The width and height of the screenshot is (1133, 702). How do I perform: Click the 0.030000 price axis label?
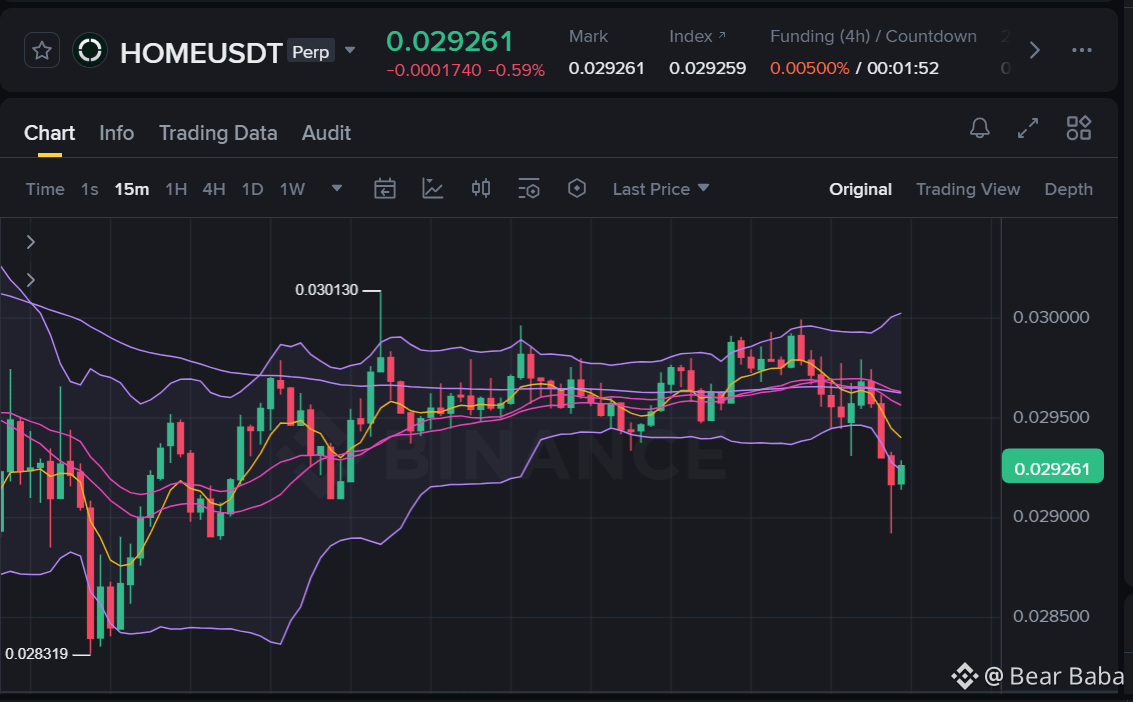pyautogui.click(x=1051, y=317)
